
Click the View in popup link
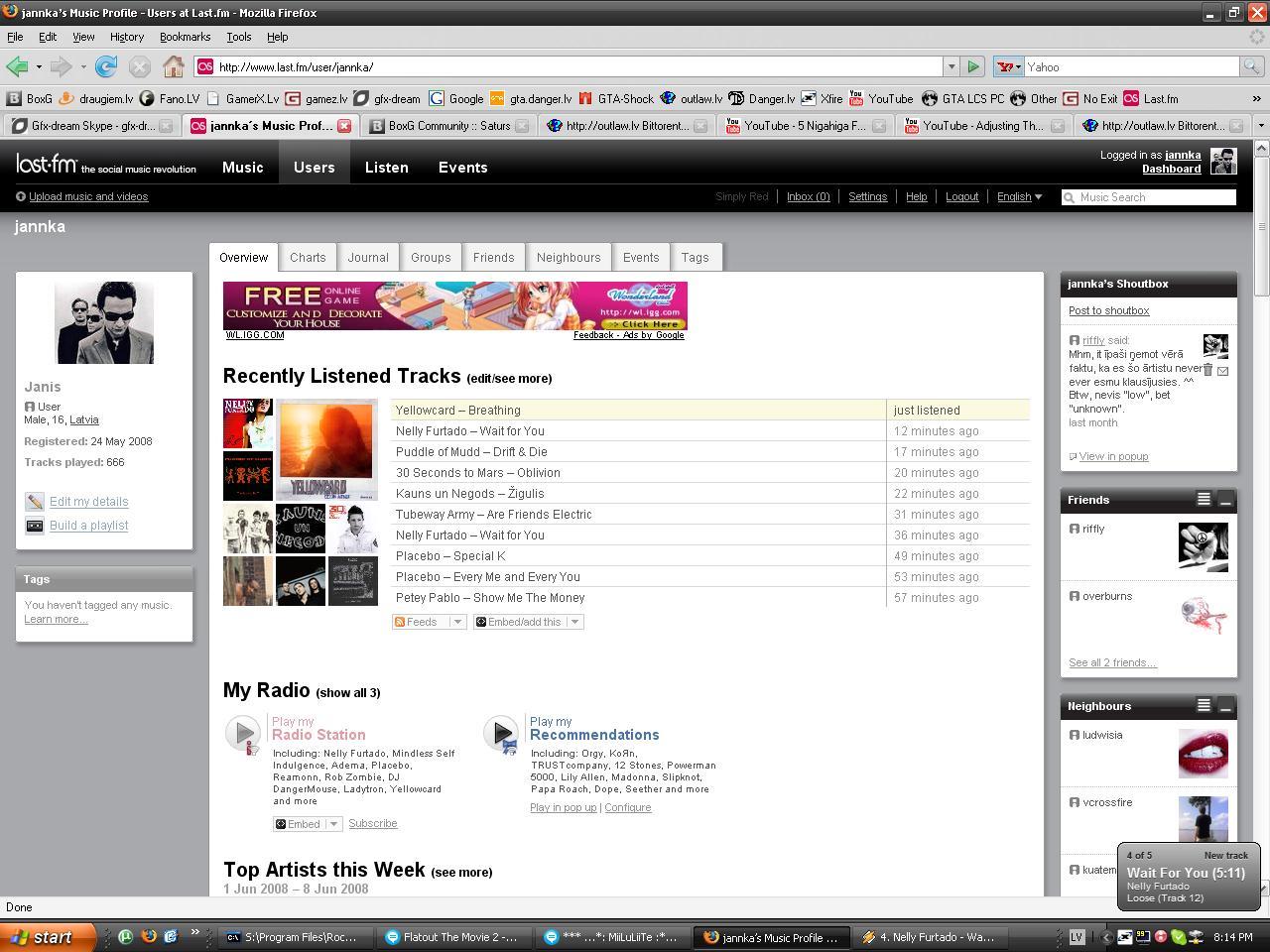(1113, 456)
